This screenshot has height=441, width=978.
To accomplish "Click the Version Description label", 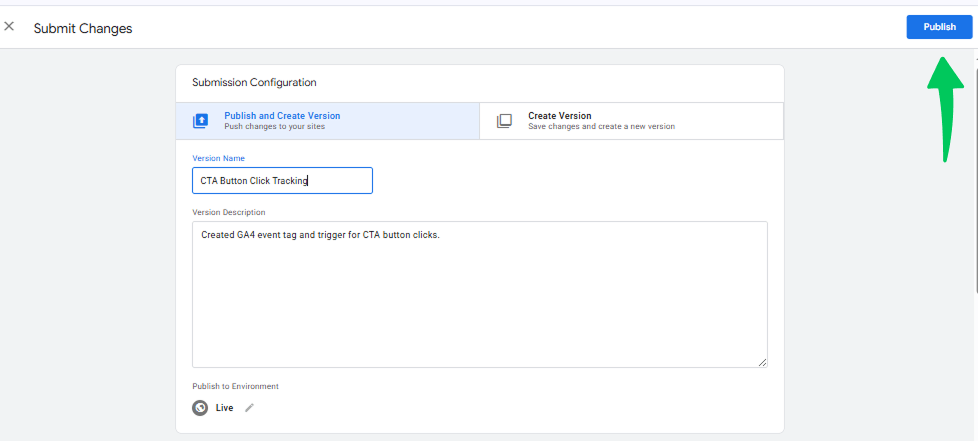I will pyautogui.click(x=229, y=212).
